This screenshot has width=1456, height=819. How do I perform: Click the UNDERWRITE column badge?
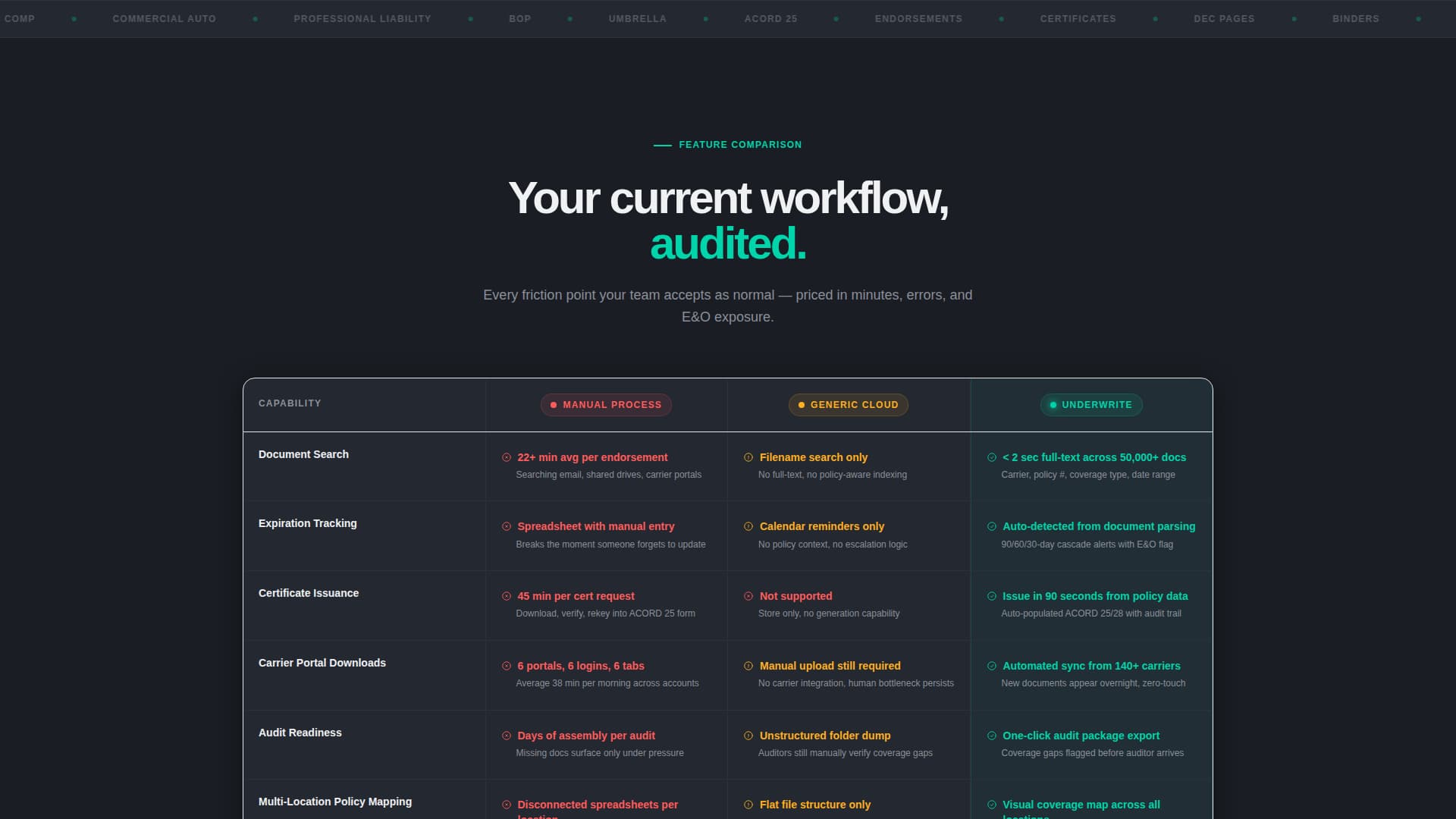click(1091, 405)
